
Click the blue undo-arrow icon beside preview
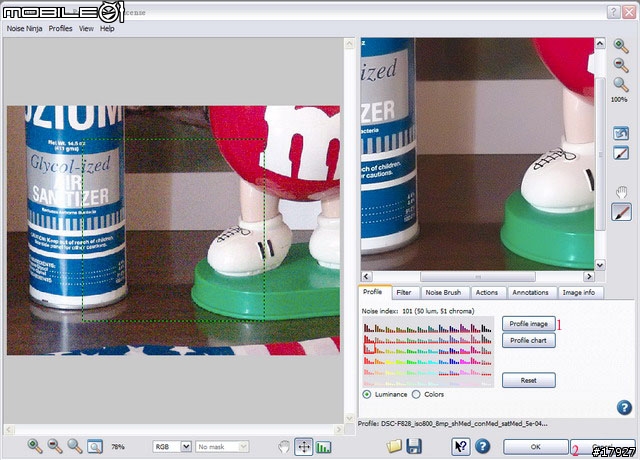tap(621, 133)
